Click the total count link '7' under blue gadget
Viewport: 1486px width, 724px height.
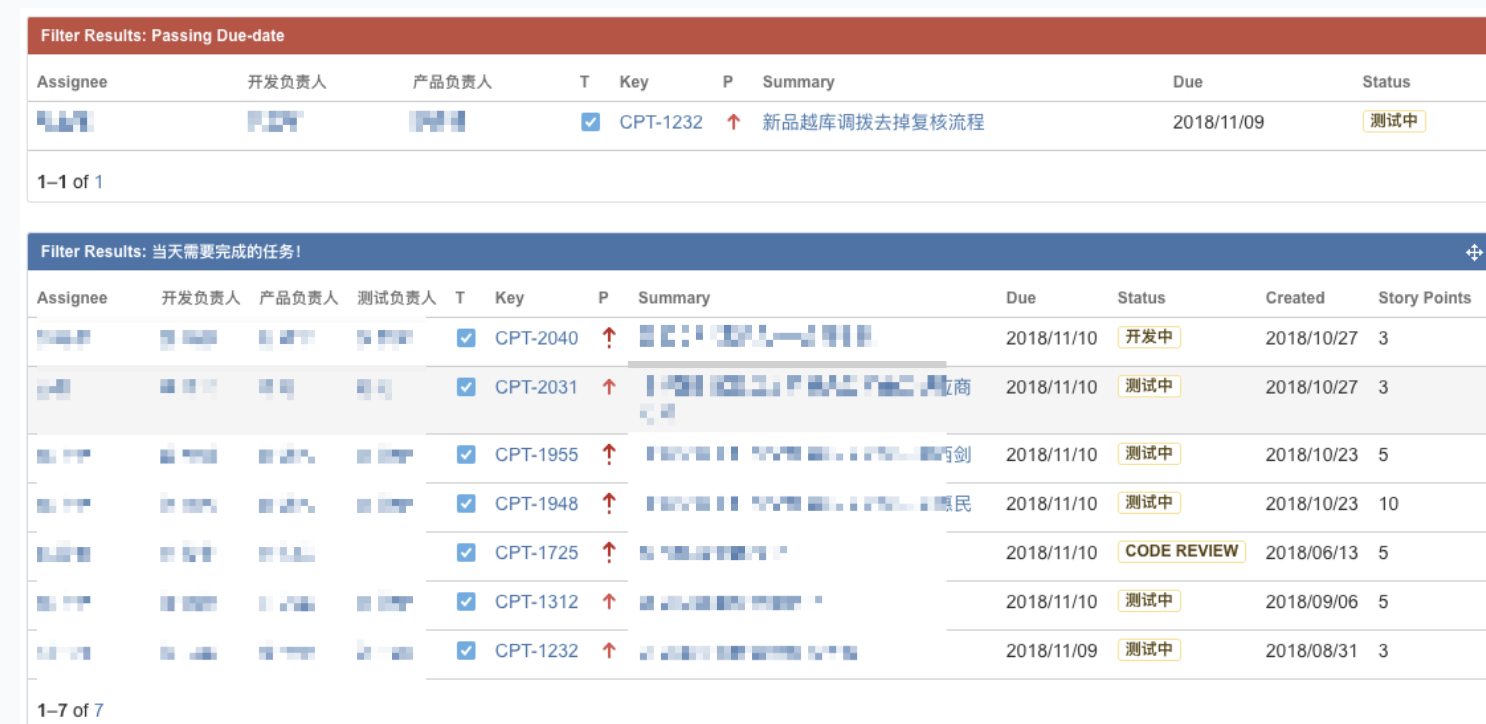(x=99, y=711)
